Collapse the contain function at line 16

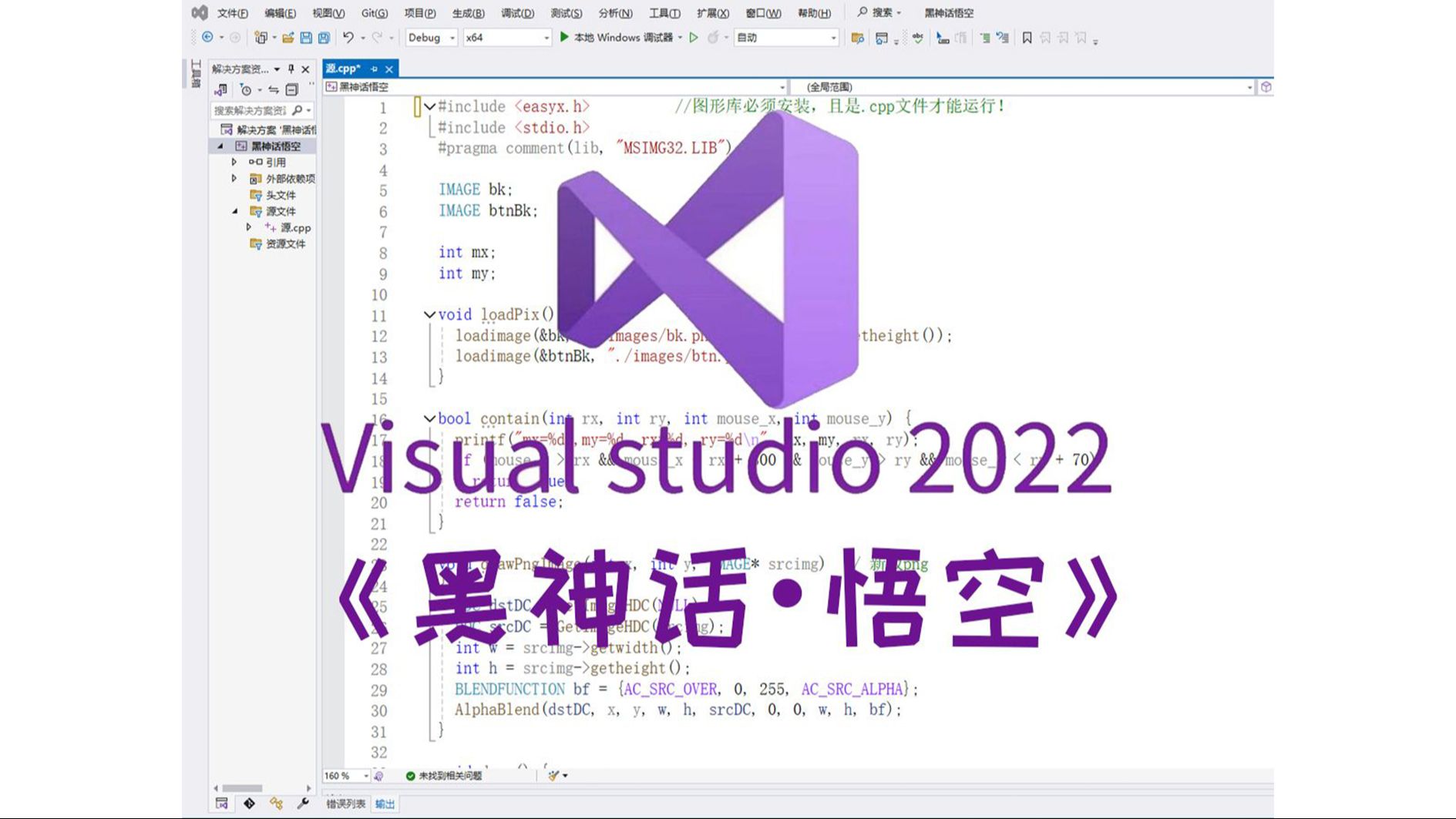(x=429, y=418)
